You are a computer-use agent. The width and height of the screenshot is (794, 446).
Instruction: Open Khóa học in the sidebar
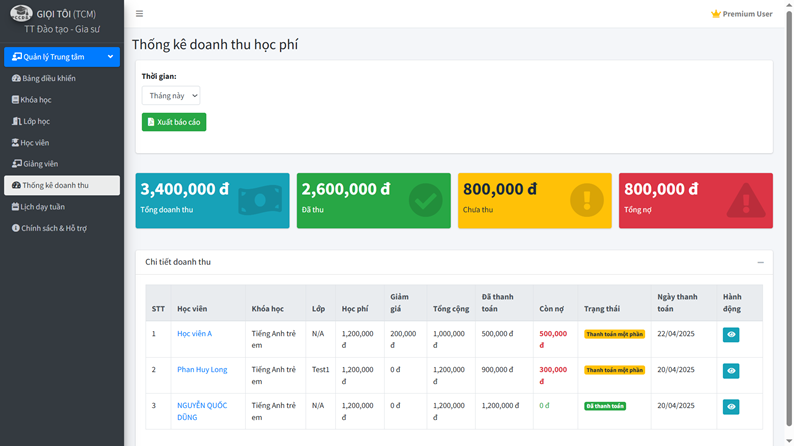coord(36,100)
